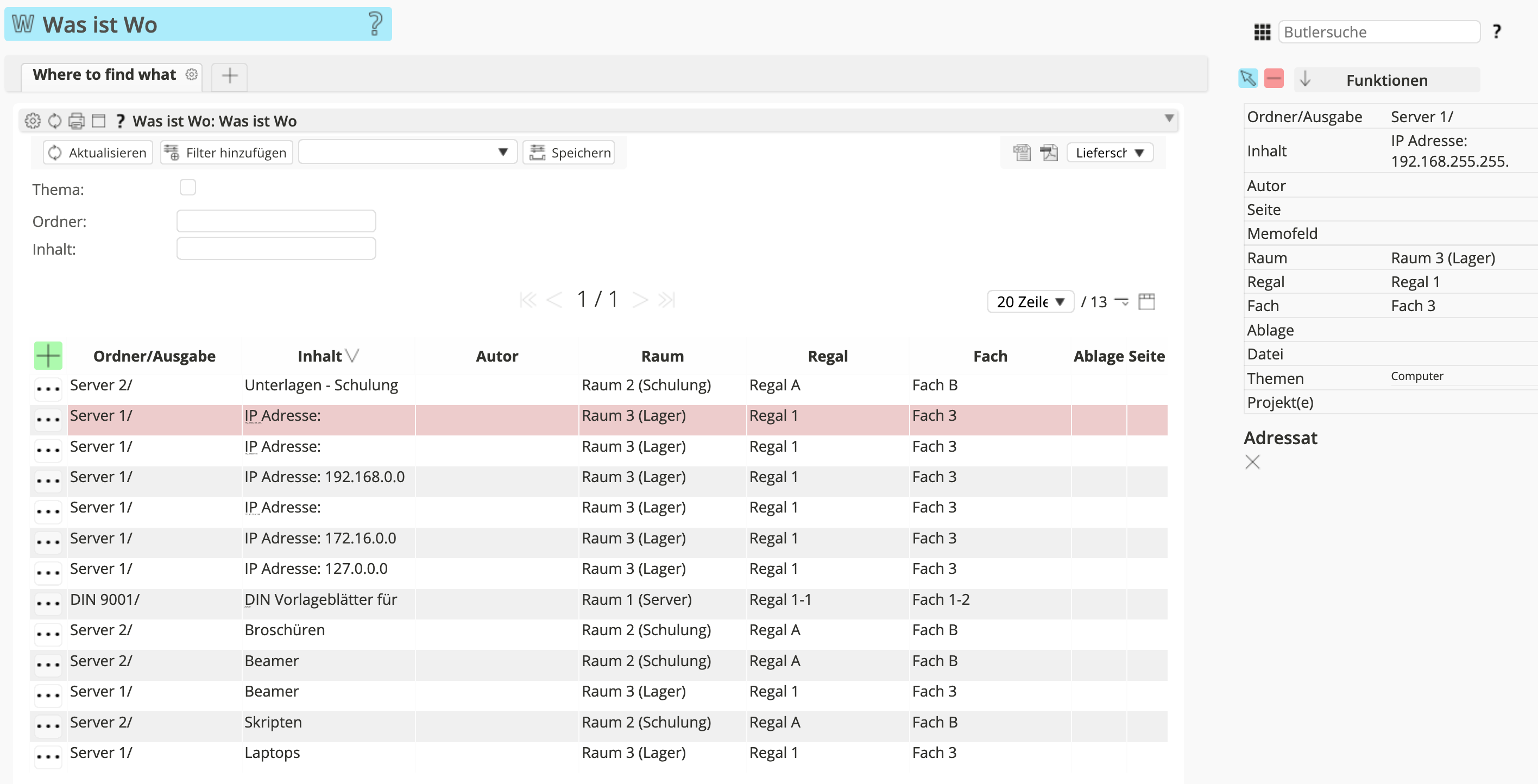The height and width of the screenshot is (784, 1538).
Task: Select the Where to find what tab
Action: point(104,74)
